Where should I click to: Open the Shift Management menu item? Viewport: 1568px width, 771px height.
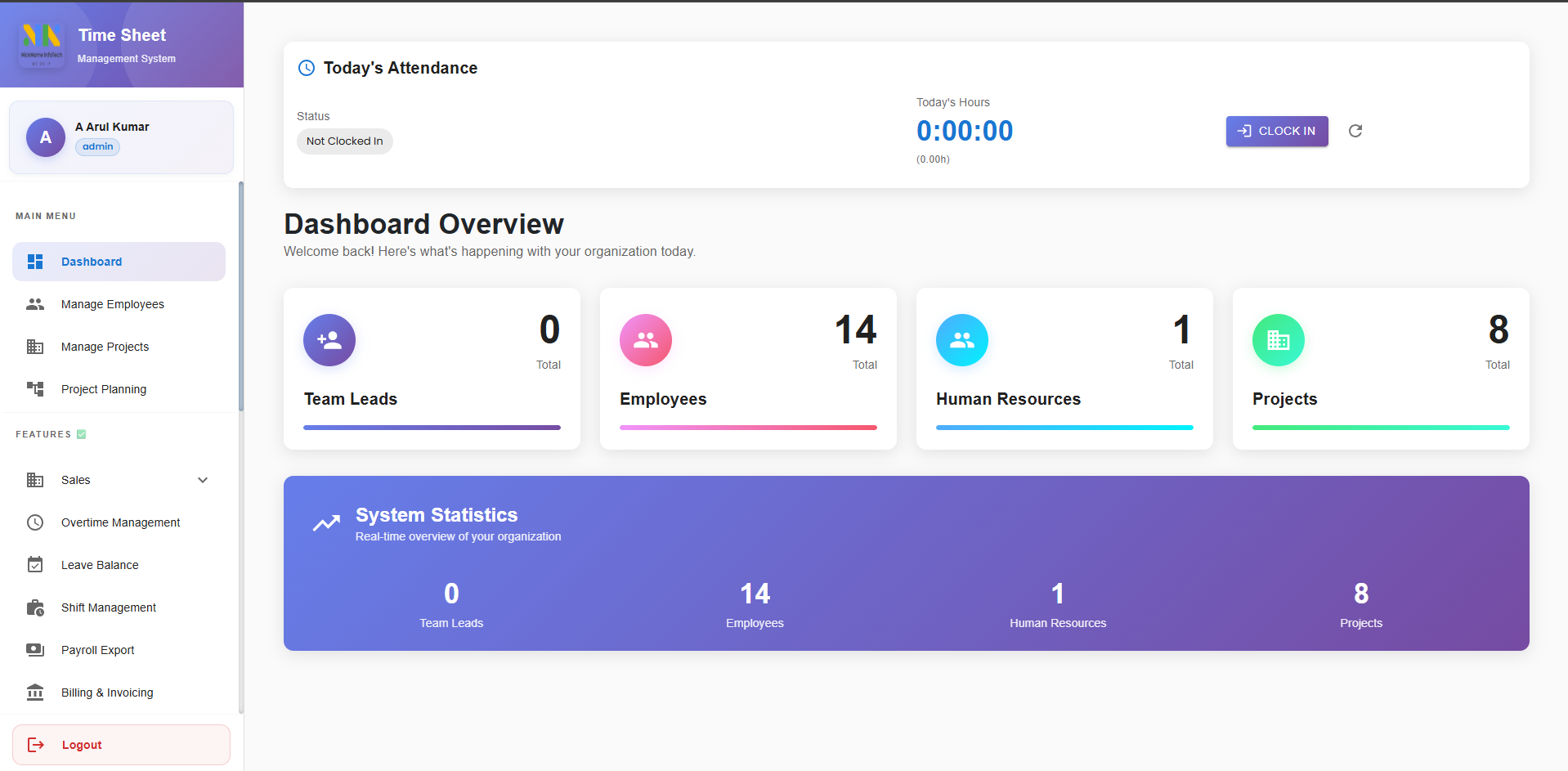[108, 607]
